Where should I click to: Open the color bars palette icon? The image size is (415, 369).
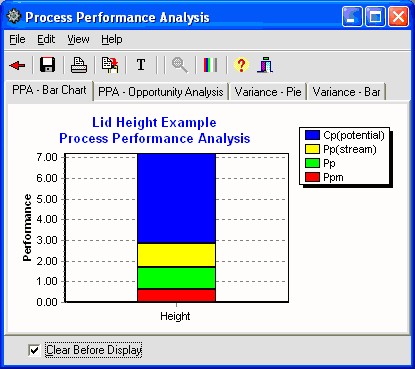[x=210, y=65]
